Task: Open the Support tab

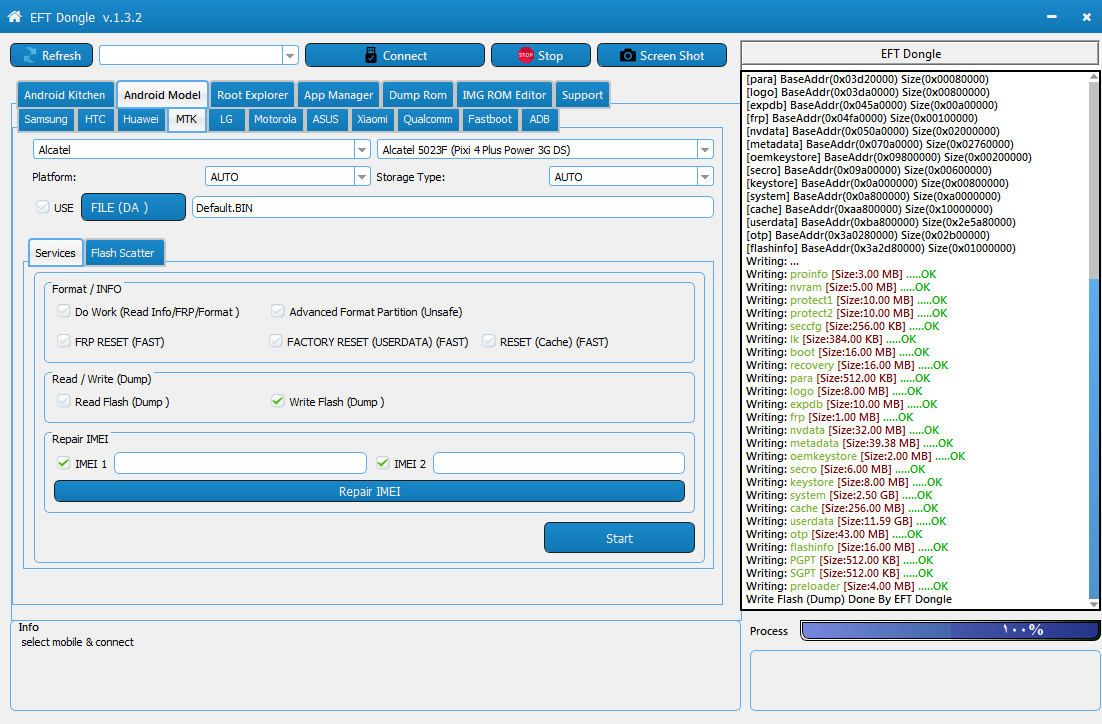Action: coord(583,95)
